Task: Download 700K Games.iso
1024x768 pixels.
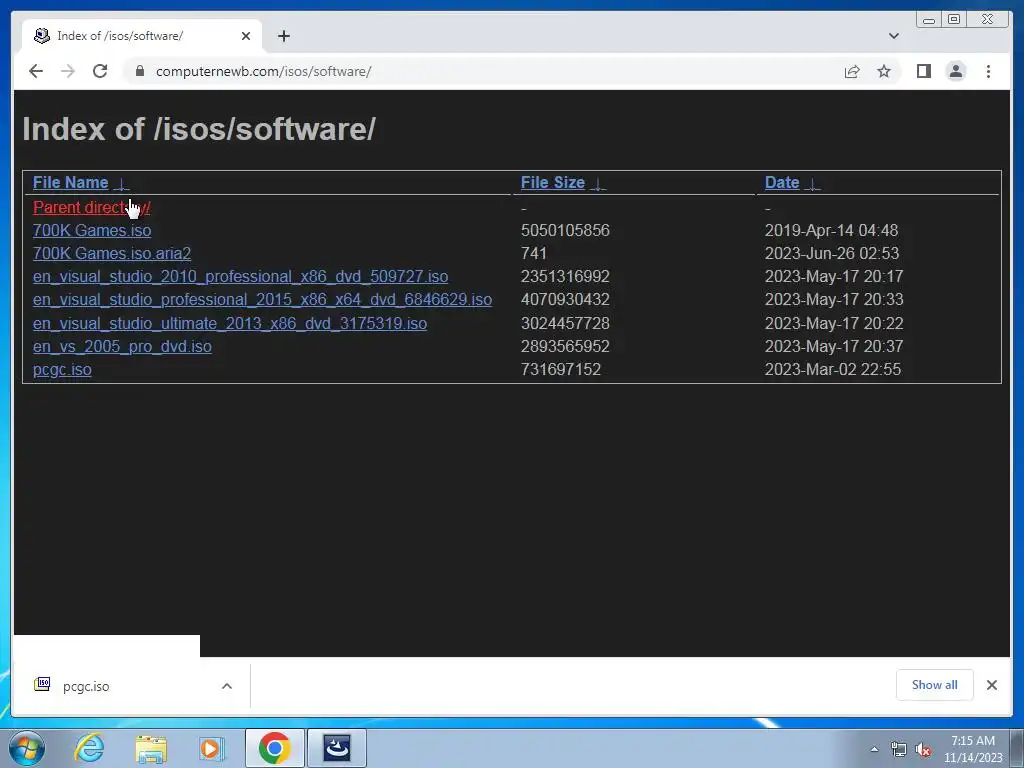Action: [x=91, y=230]
